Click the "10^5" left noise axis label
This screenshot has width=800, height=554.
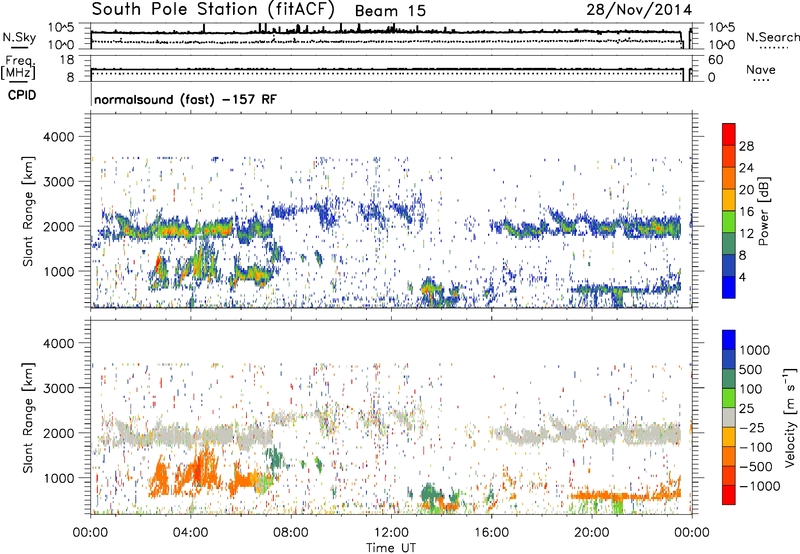61,27
